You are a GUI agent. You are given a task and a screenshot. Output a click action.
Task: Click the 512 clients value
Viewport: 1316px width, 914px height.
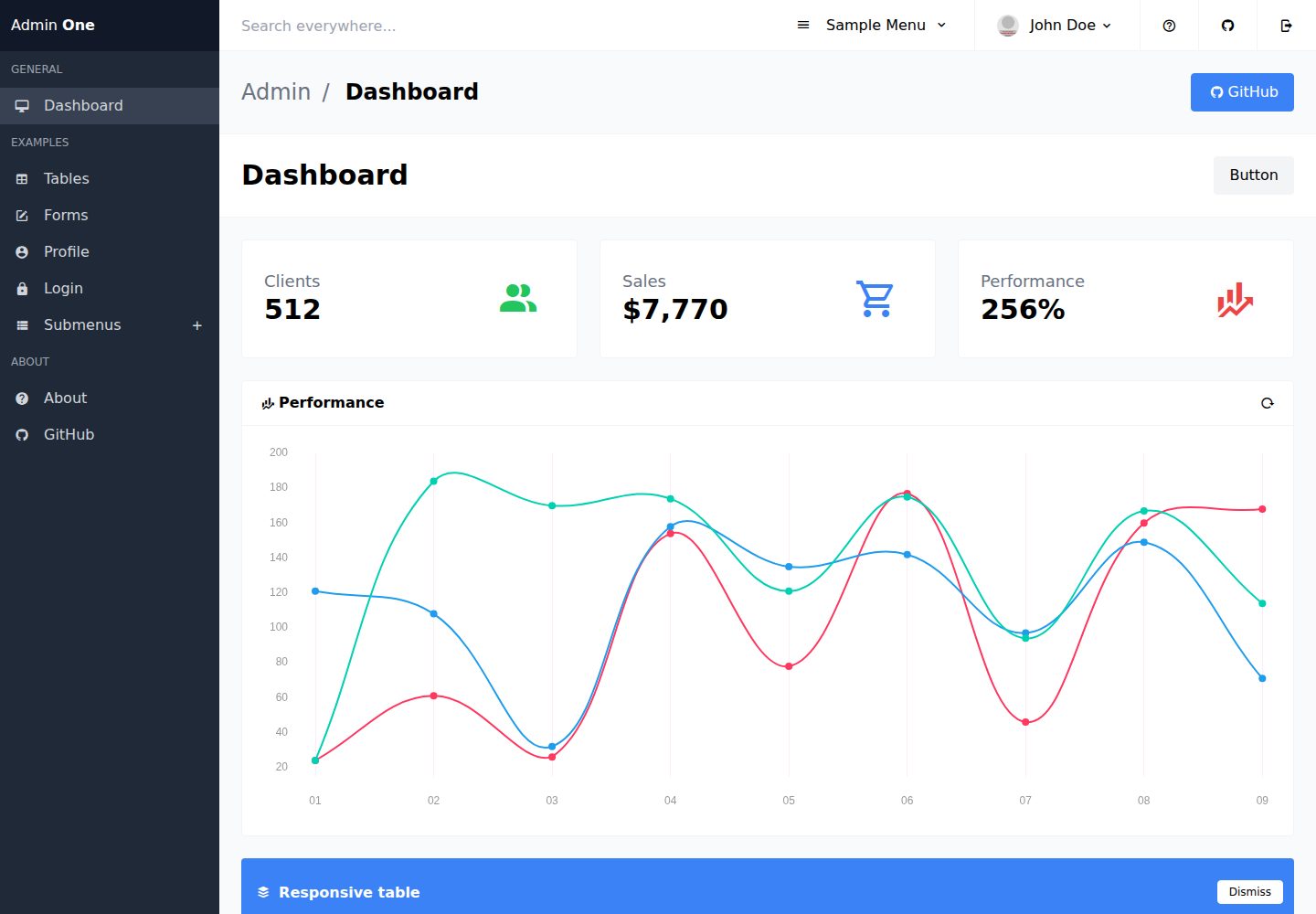click(x=292, y=310)
